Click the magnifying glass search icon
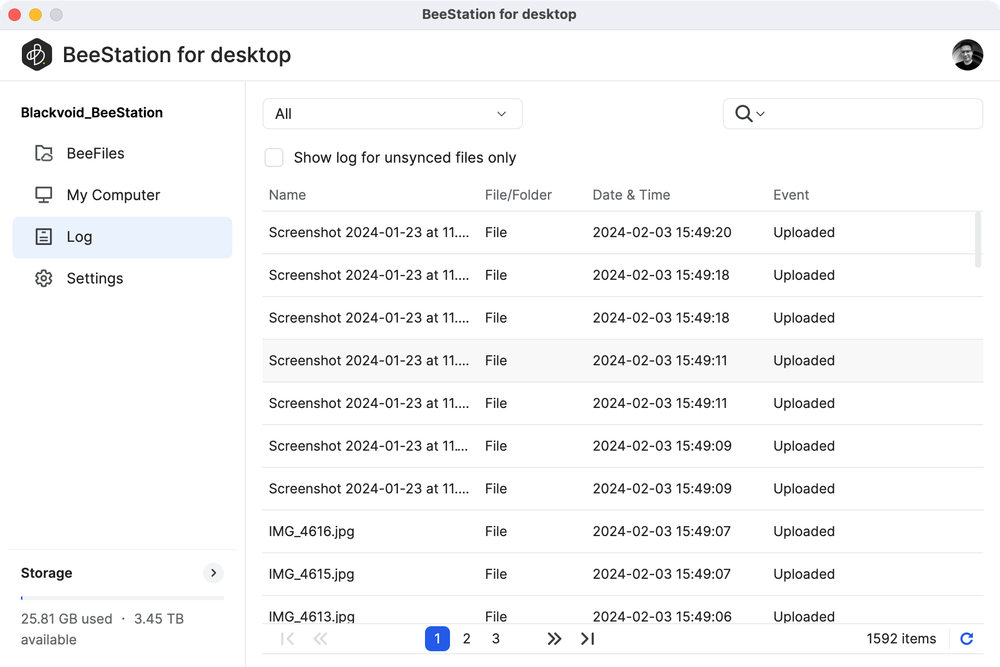Screen dimensions: 1000x667 (x=743, y=114)
